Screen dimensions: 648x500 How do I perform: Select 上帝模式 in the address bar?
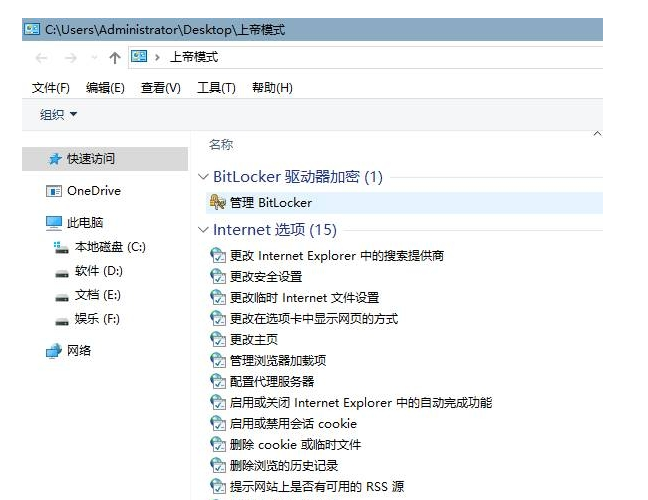pyautogui.click(x=194, y=57)
